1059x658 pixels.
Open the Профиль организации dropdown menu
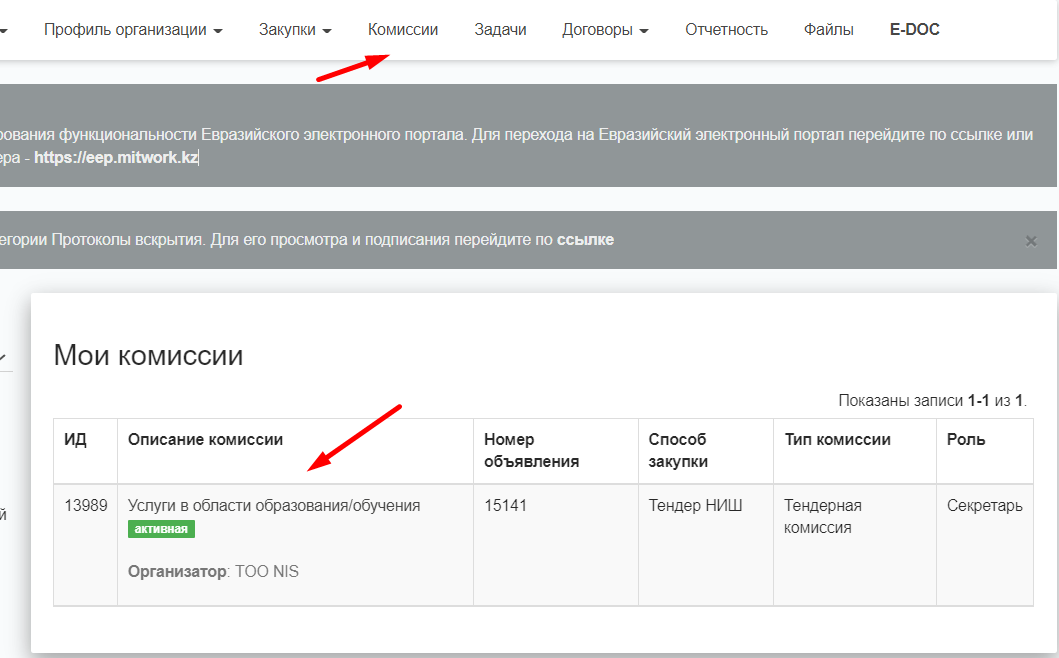pyautogui.click(x=132, y=30)
